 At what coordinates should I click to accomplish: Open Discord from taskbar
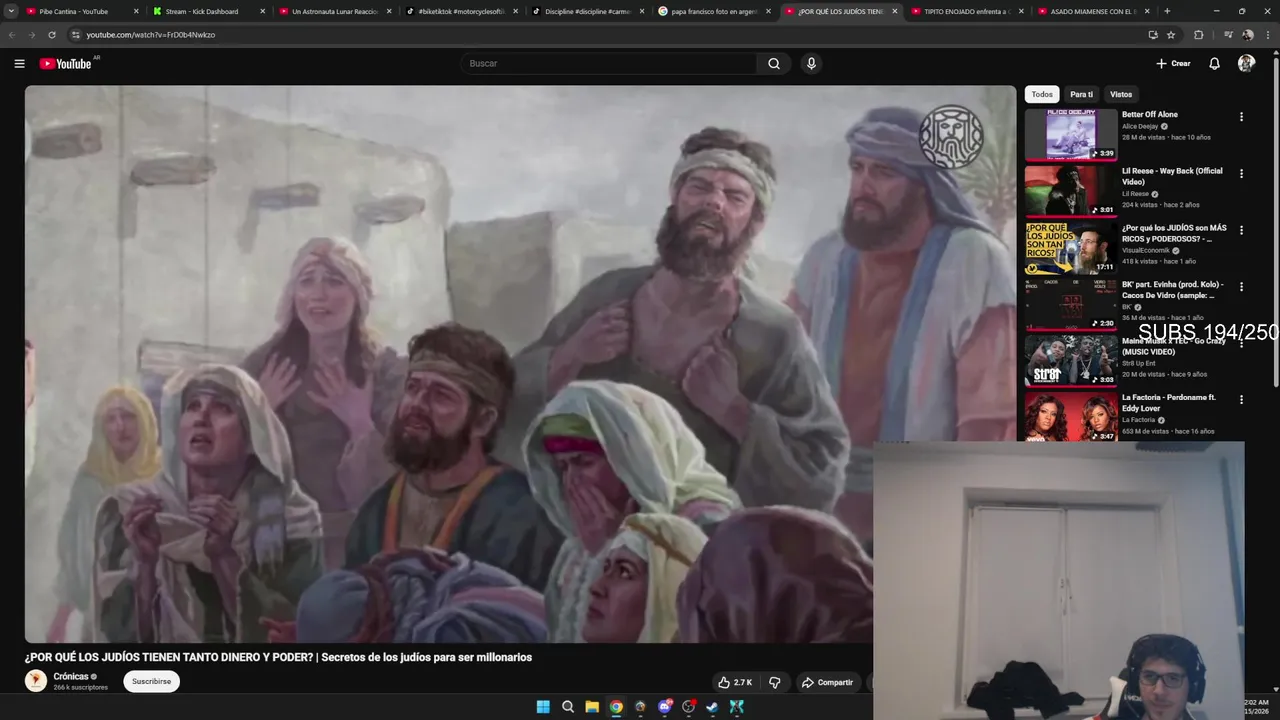pos(665,707)
